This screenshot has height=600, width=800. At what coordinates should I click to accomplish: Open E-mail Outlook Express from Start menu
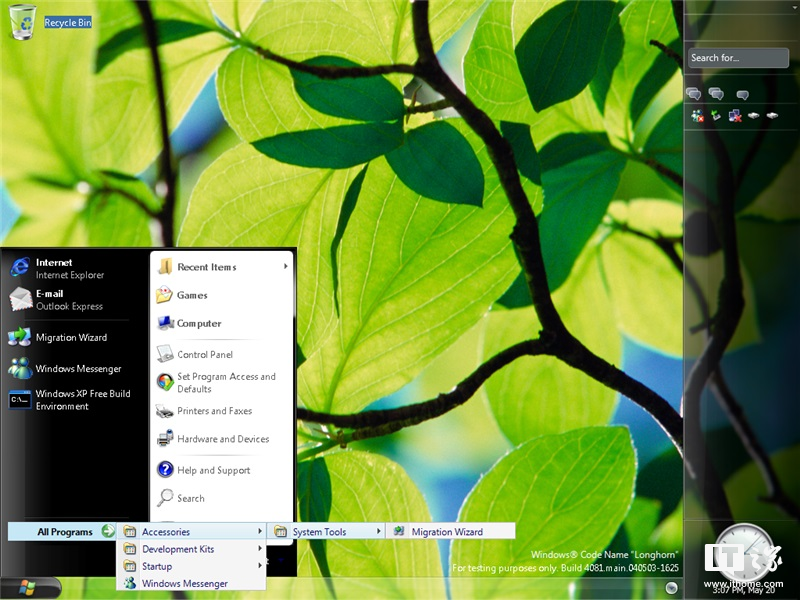[x=67, y=299]
